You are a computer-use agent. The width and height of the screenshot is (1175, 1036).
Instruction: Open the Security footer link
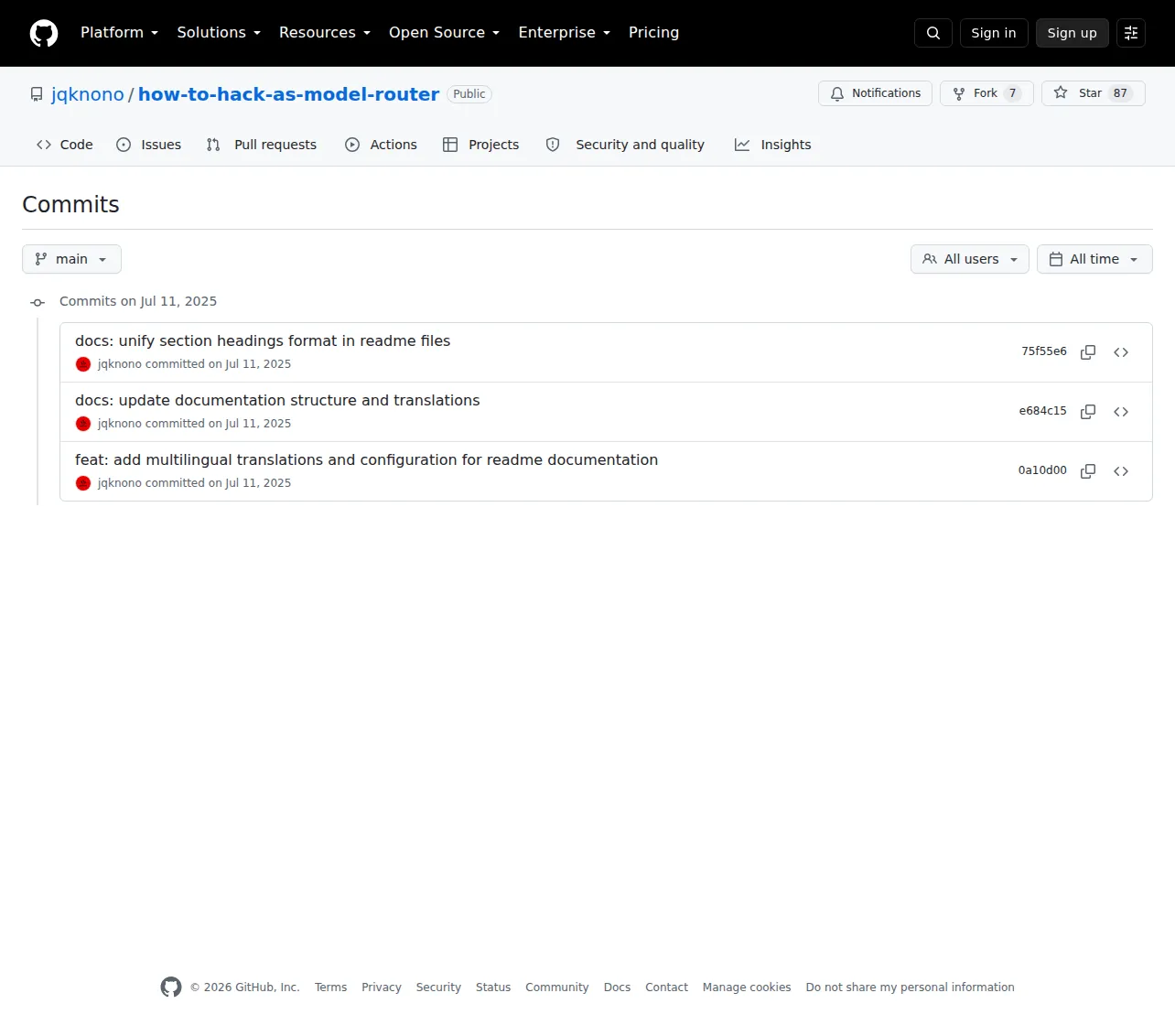[x=438, y=987]
